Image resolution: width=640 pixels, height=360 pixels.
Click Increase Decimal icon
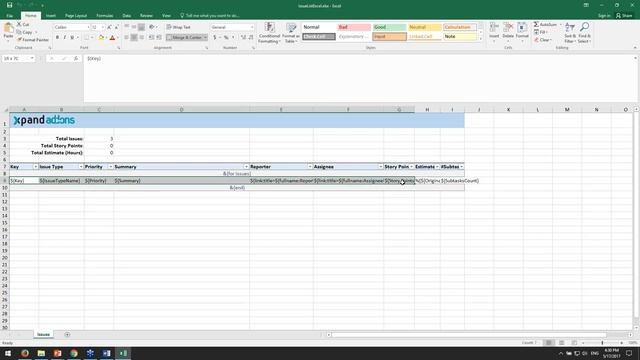[x=243, y=38]
